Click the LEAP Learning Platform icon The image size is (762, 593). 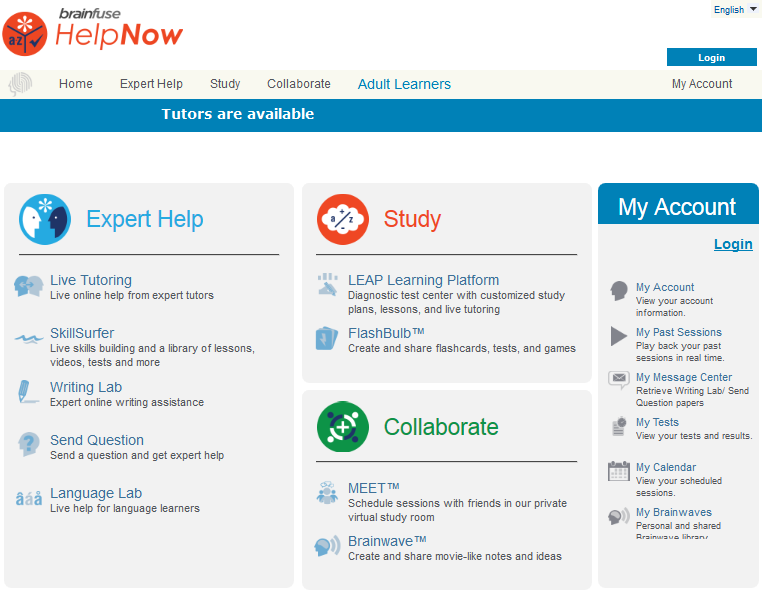point(327,285)
